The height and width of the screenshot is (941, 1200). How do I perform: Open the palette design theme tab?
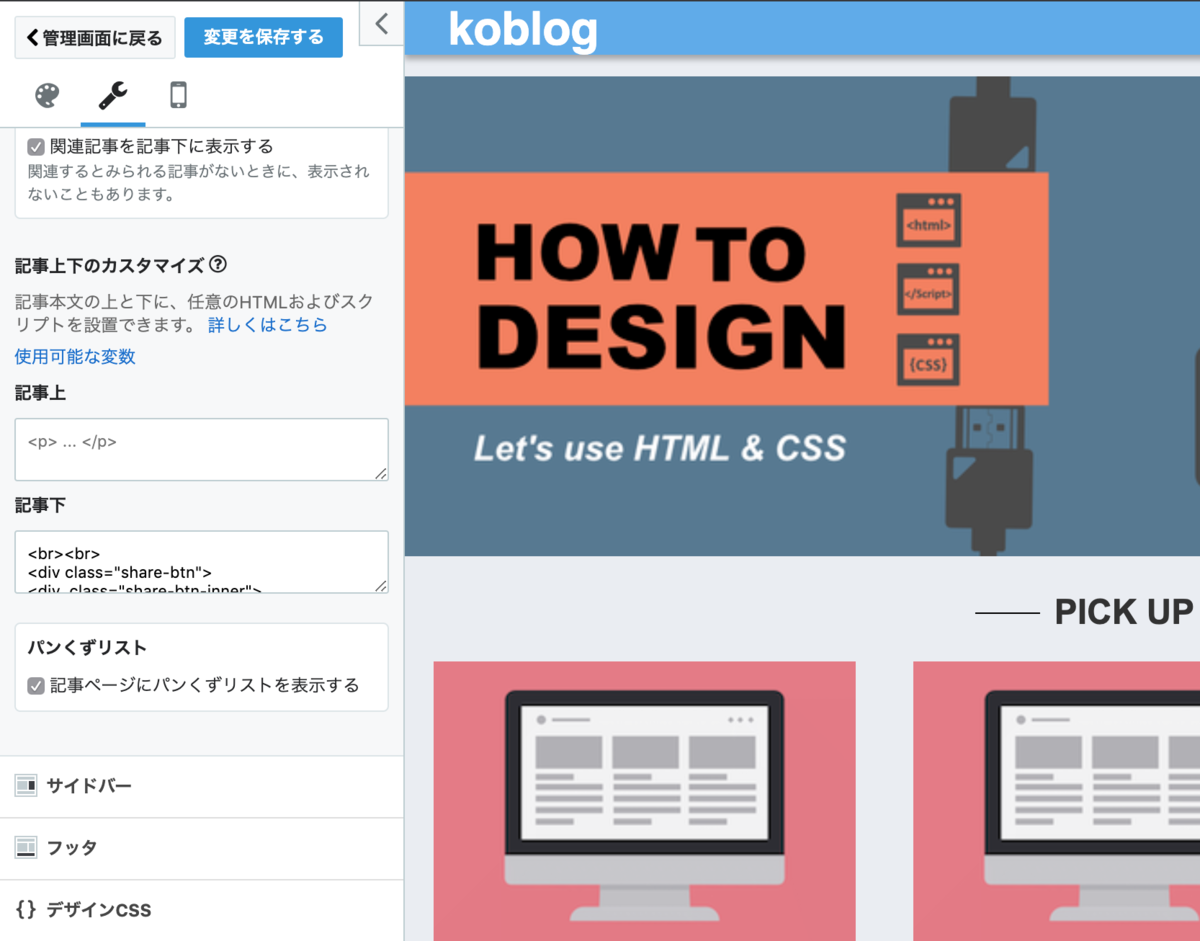pyautogui.click(x=47, y=96)
